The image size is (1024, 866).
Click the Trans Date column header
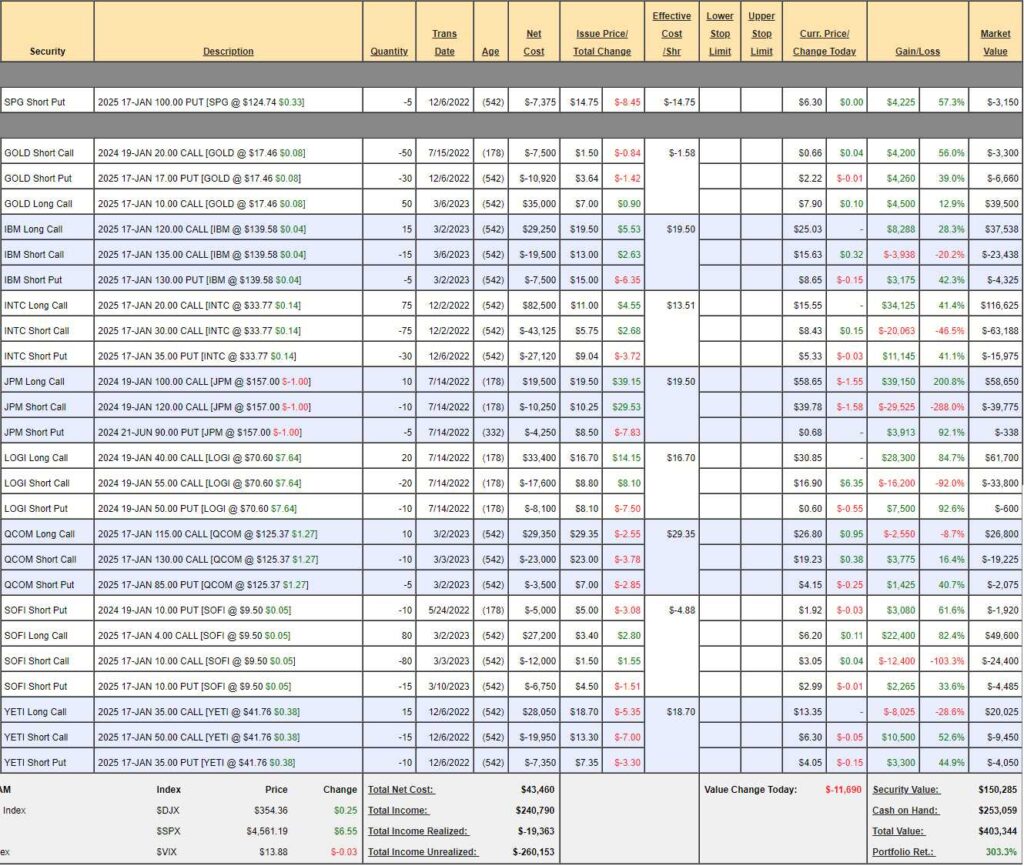pyautogui.click(x=444, y=42)
